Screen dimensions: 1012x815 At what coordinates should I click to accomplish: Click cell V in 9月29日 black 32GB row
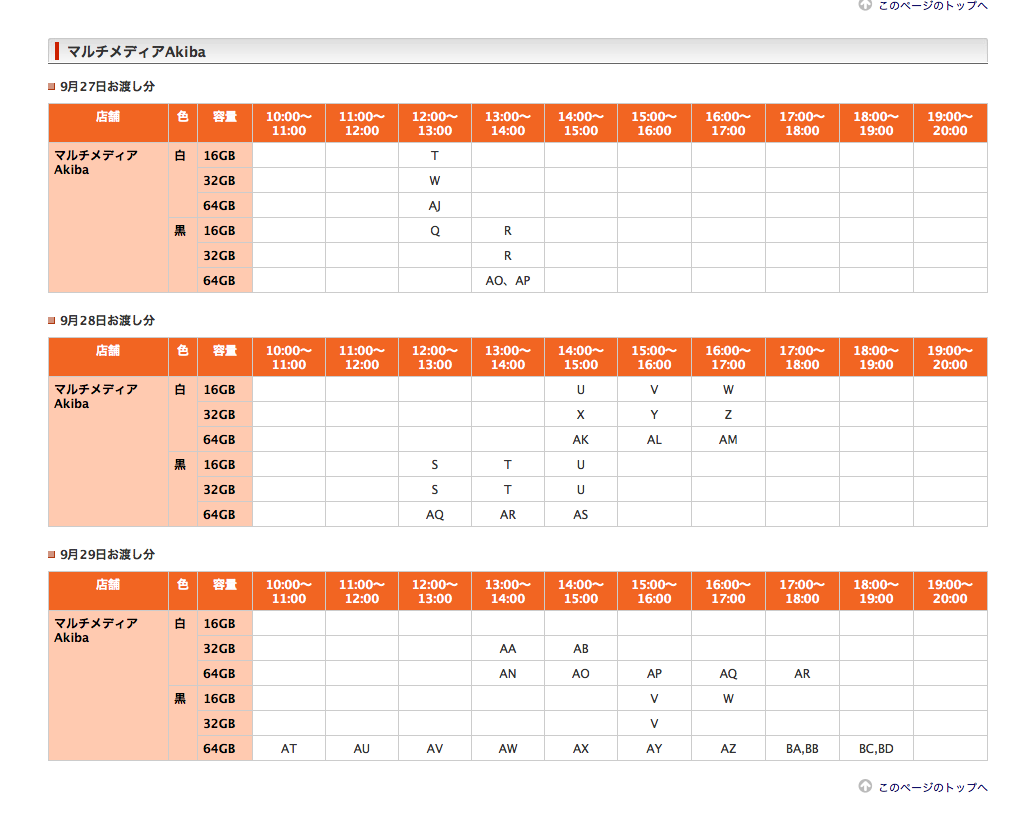coord(654,723)
